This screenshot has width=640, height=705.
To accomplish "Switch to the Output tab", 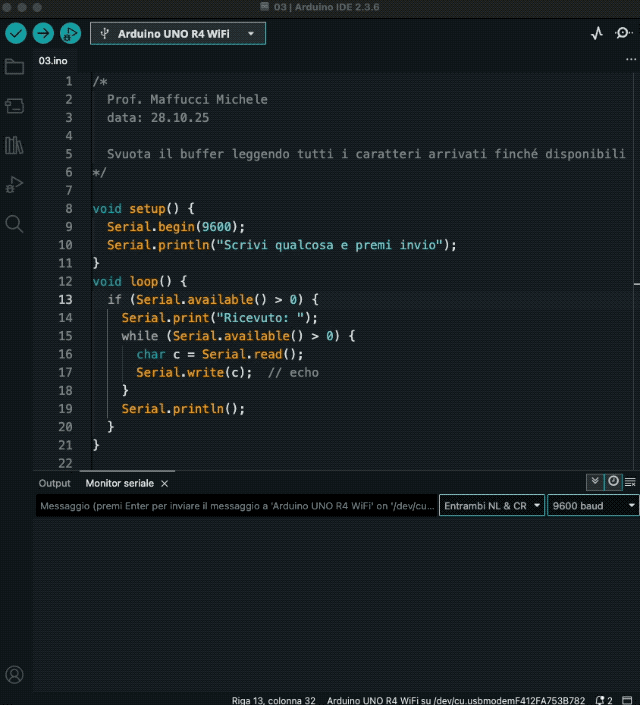I will pyautogui.click(x=54, y=483).
